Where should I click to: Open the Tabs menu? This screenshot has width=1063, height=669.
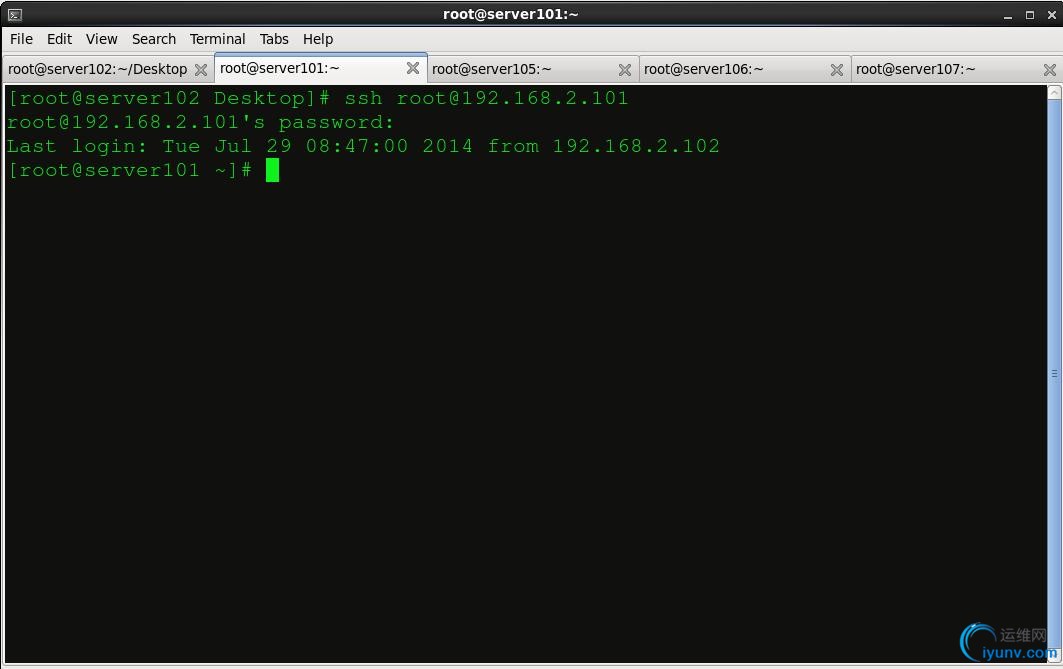[x=274, y=39]
